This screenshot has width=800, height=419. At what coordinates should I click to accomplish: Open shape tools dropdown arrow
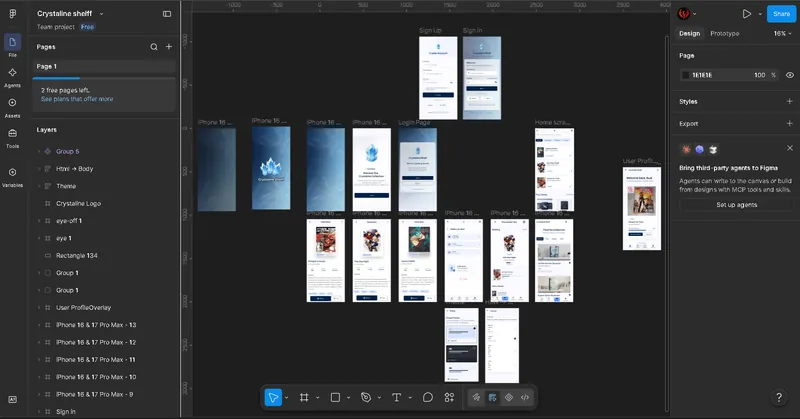pyautogui.click(x=348, y=398)
